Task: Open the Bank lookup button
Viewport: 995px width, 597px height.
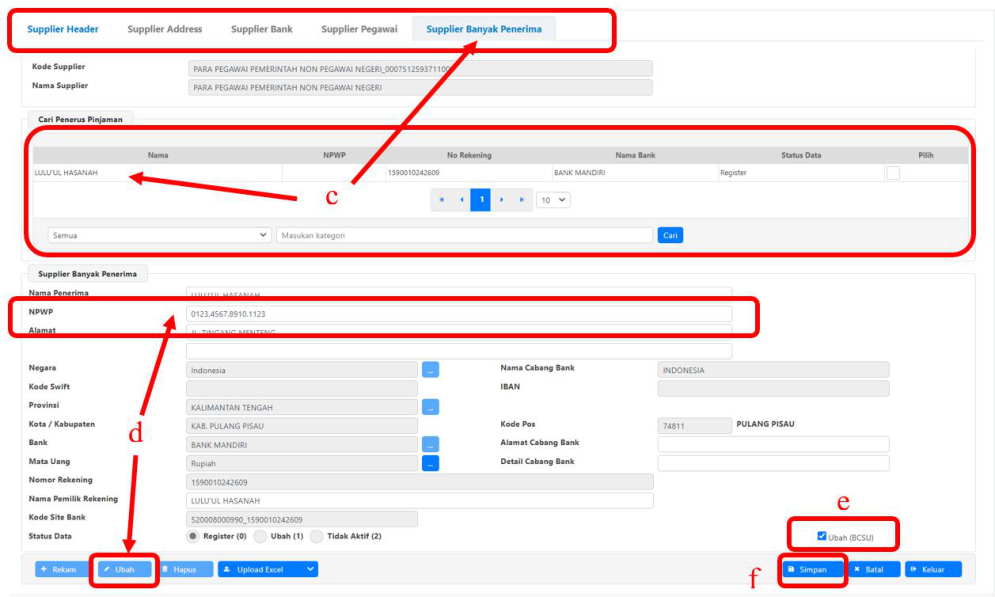Action: 430,444
